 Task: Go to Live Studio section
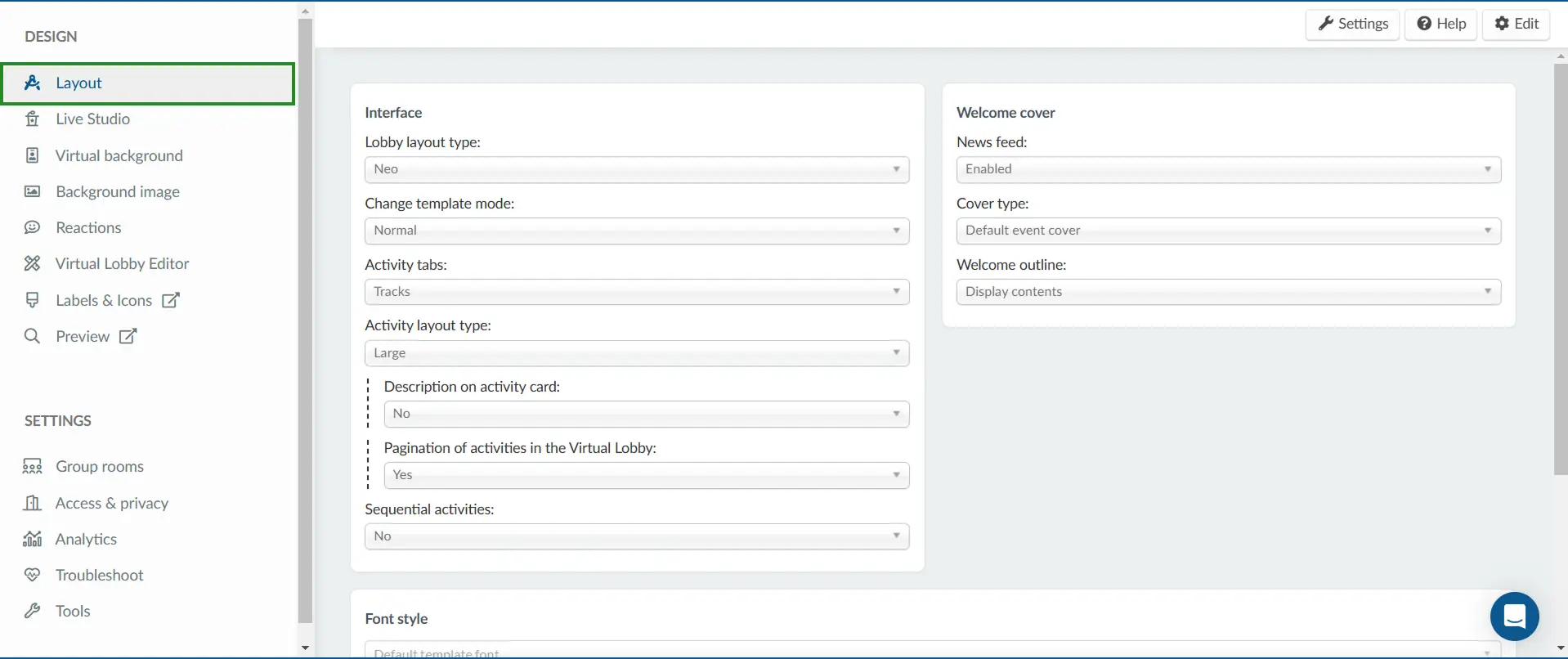(92, 119)
